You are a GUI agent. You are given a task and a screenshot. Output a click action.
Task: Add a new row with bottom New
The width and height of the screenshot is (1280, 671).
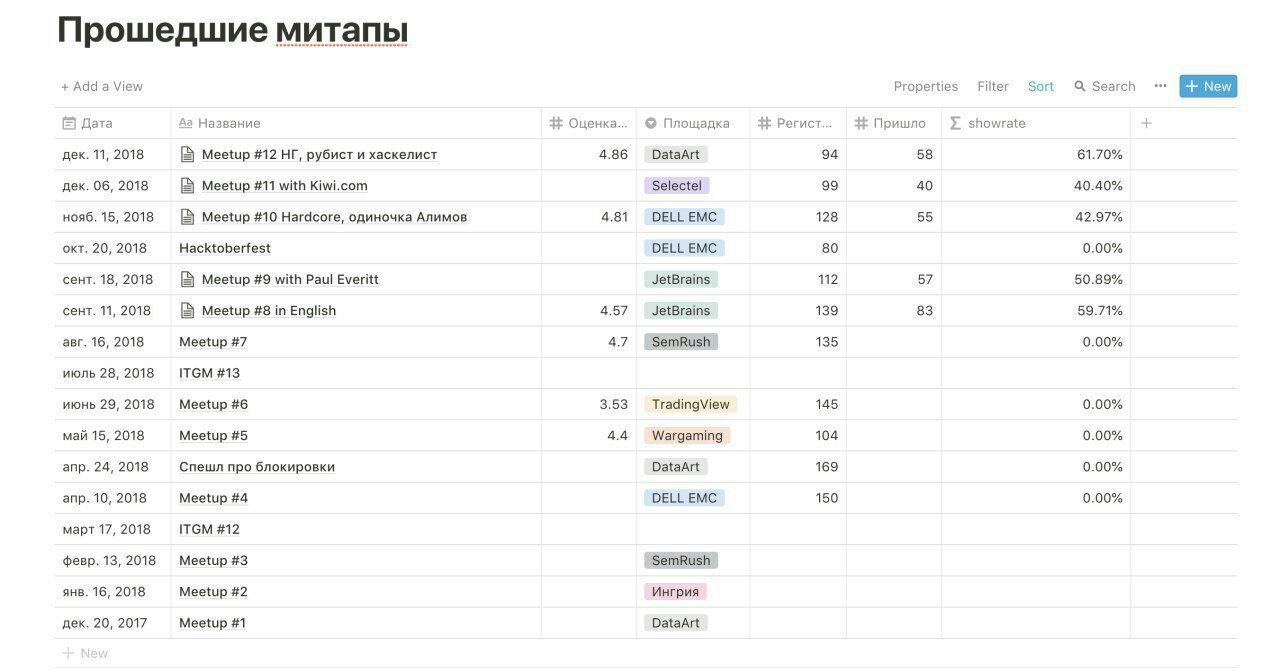pyautogui.click(x=85, y=653)
